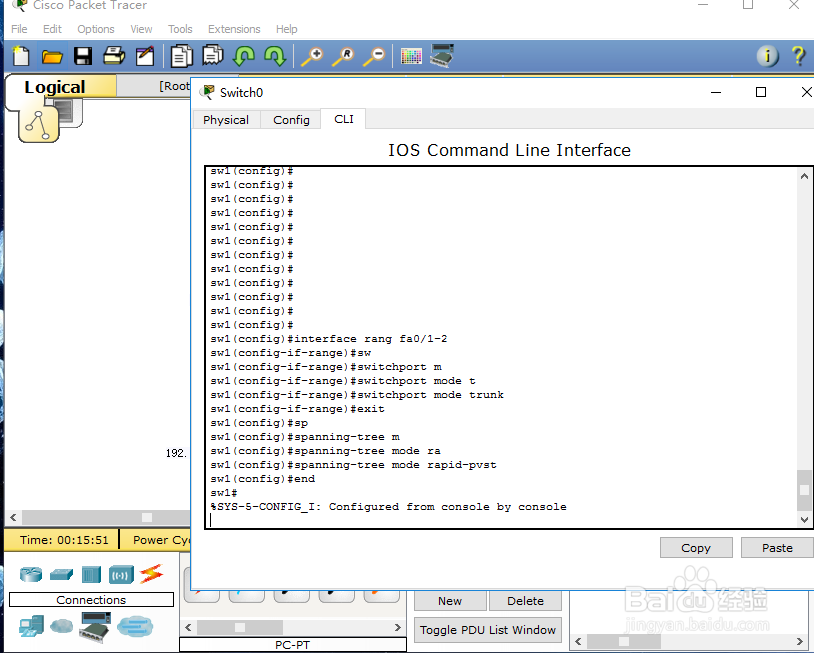
Task: Select the Routers device category icon
Action: [30, 574]
